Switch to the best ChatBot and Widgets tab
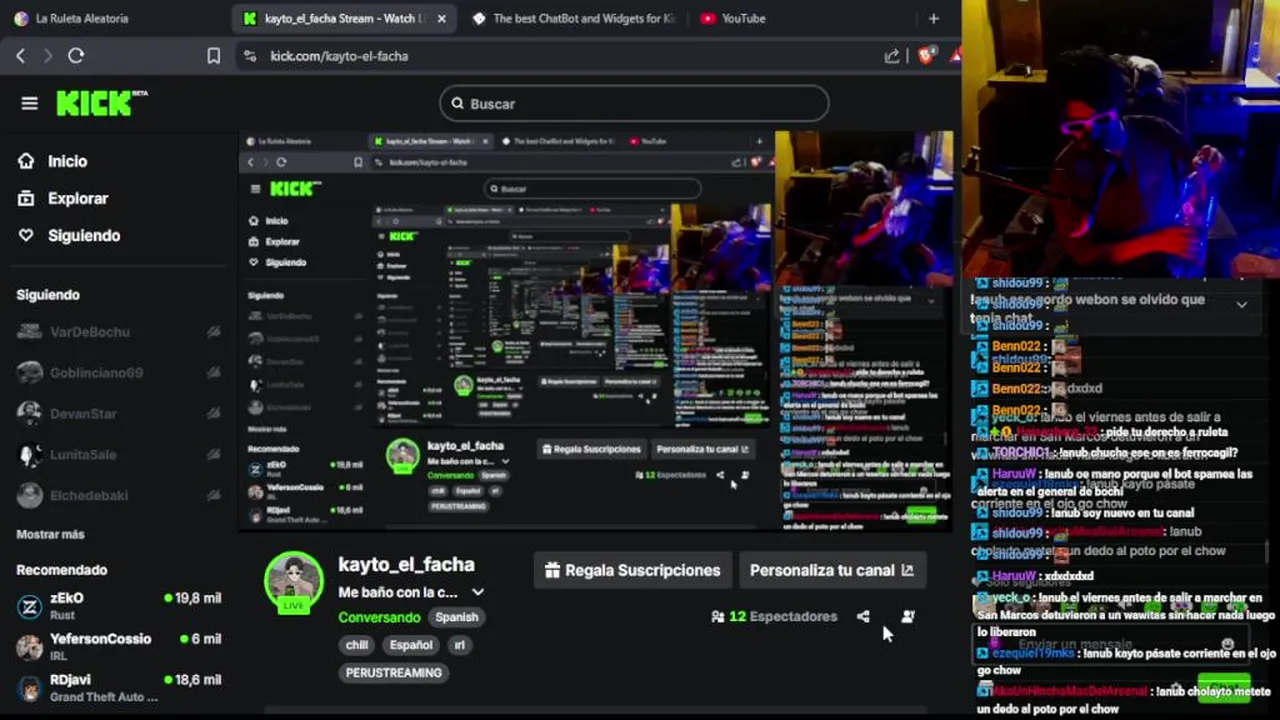The image size is (1280, 720). 575,18
